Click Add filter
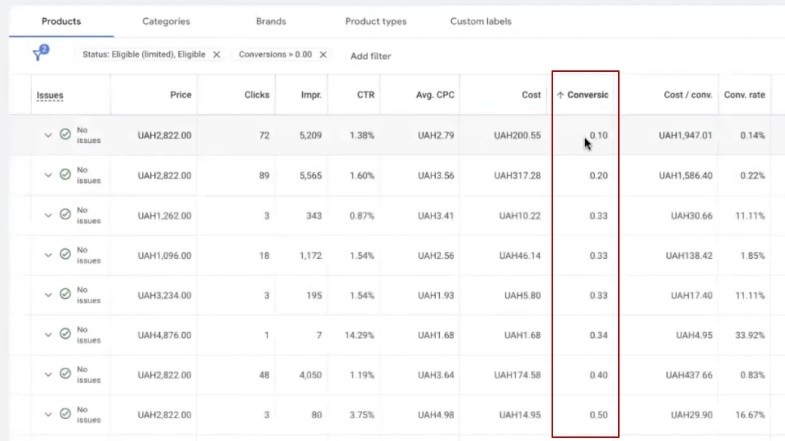Image resolution: width=785 pixels, height=441 pixels. pos(370,56)
